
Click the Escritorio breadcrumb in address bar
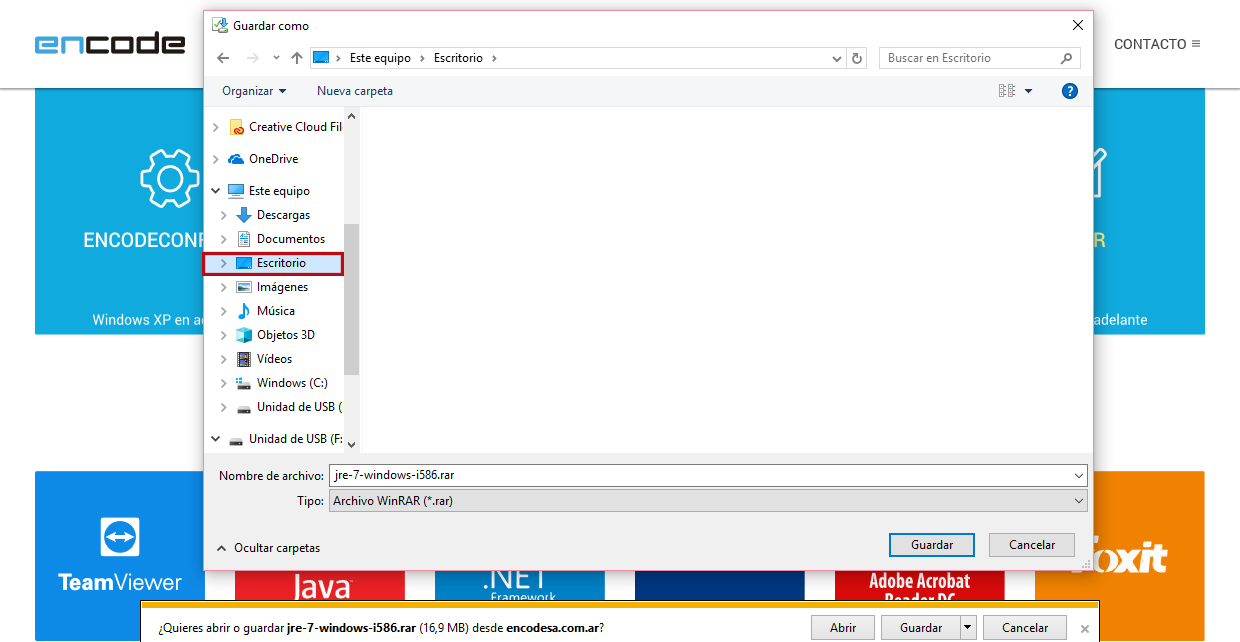[x=458, y=58]
